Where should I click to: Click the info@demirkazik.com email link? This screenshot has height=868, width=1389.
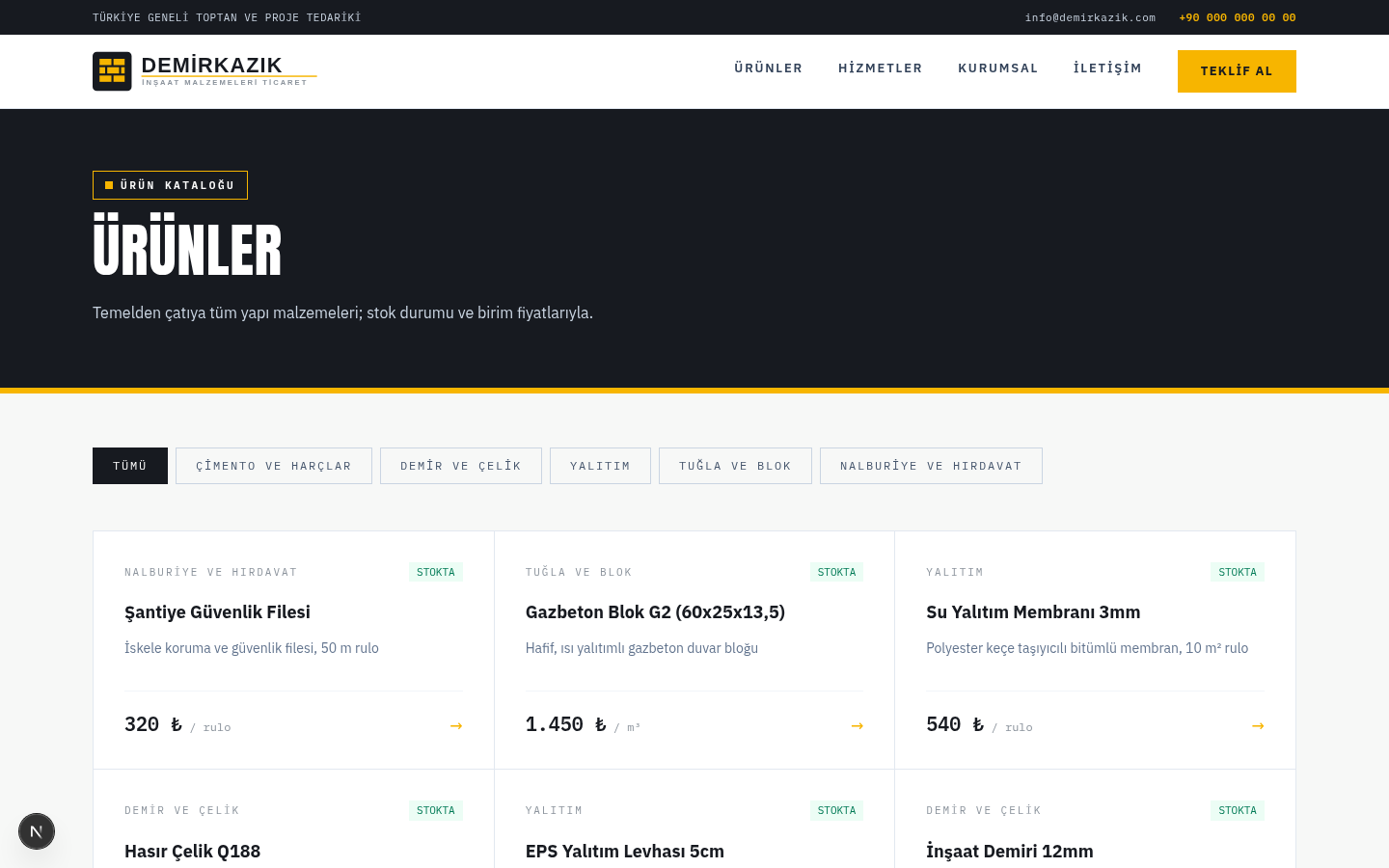pos(1090,17)
